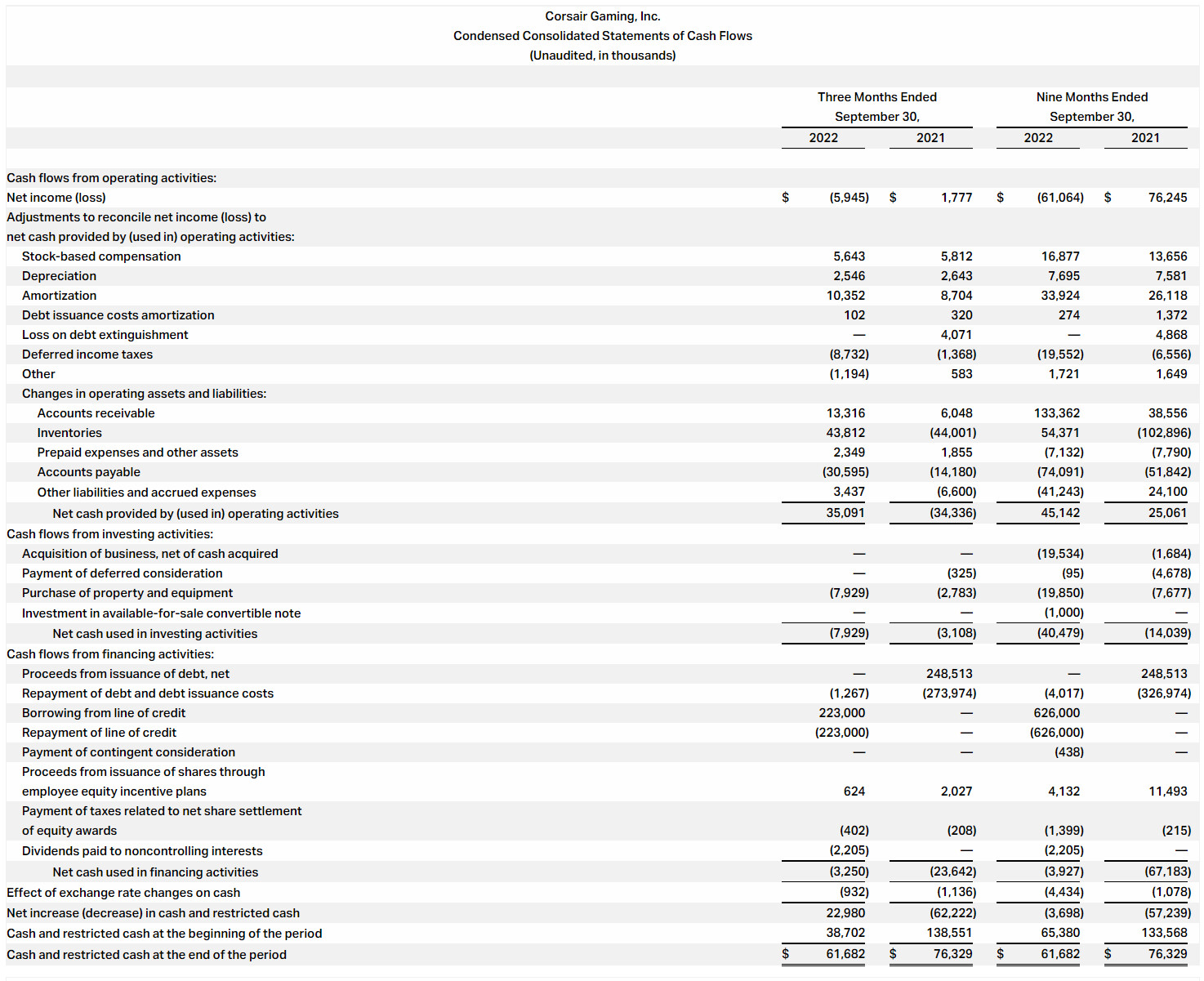Click the "Three Months Ended" column header

tap(877, 97)
